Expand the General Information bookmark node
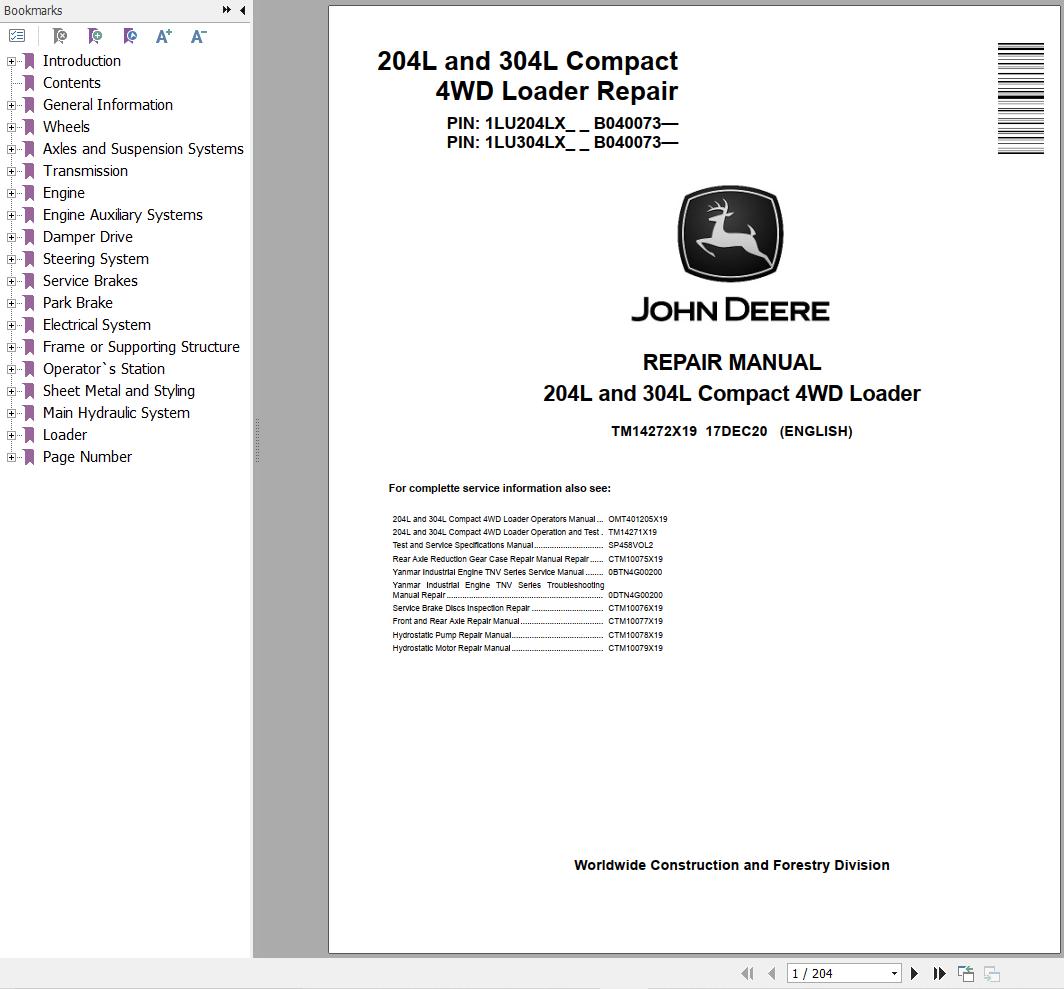The image size is (1064, 989). click(x=11, y=105)
